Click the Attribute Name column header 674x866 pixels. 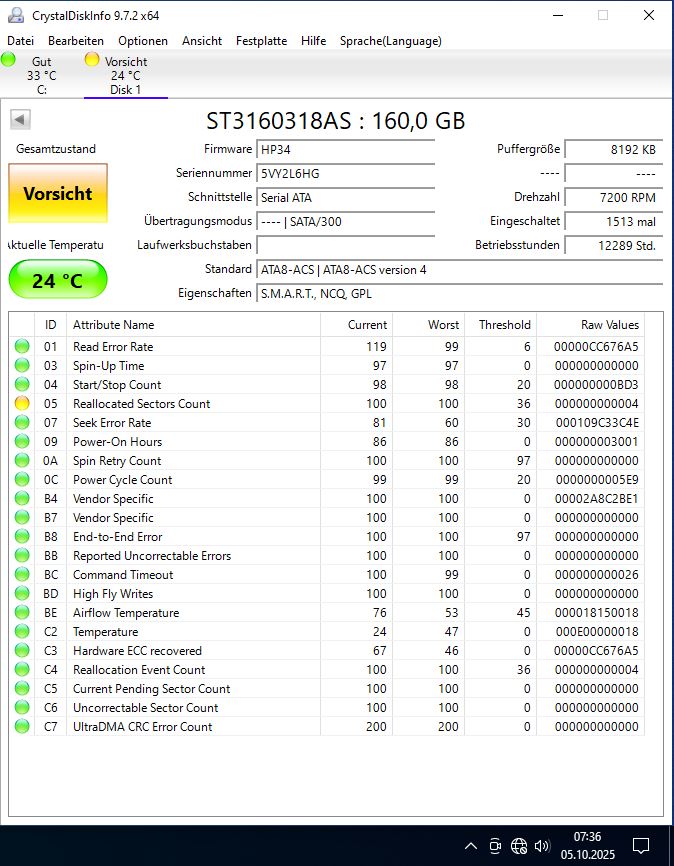pyautogui.click(x=193, y=325)
